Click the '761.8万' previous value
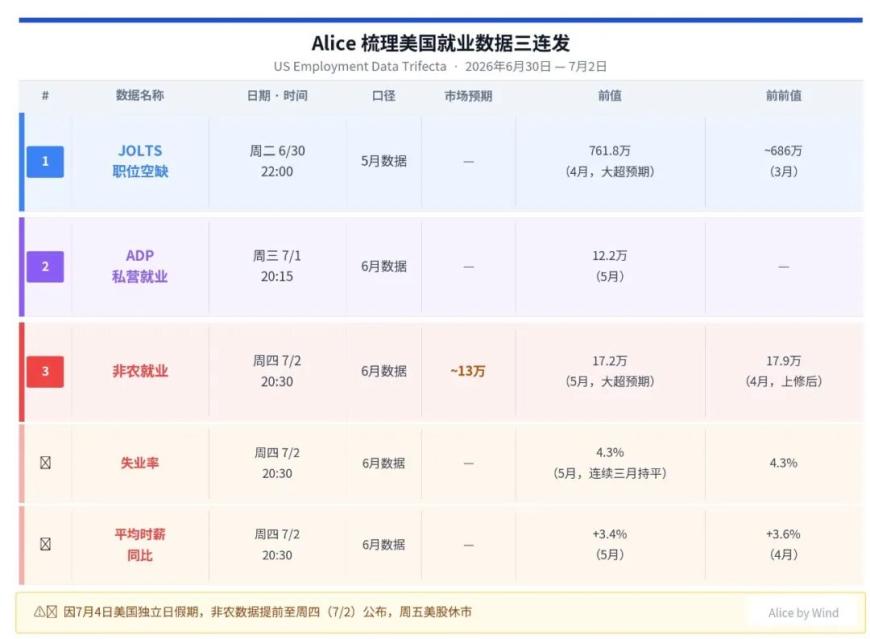This screenshot has height=639, width=870. (610, 151)
